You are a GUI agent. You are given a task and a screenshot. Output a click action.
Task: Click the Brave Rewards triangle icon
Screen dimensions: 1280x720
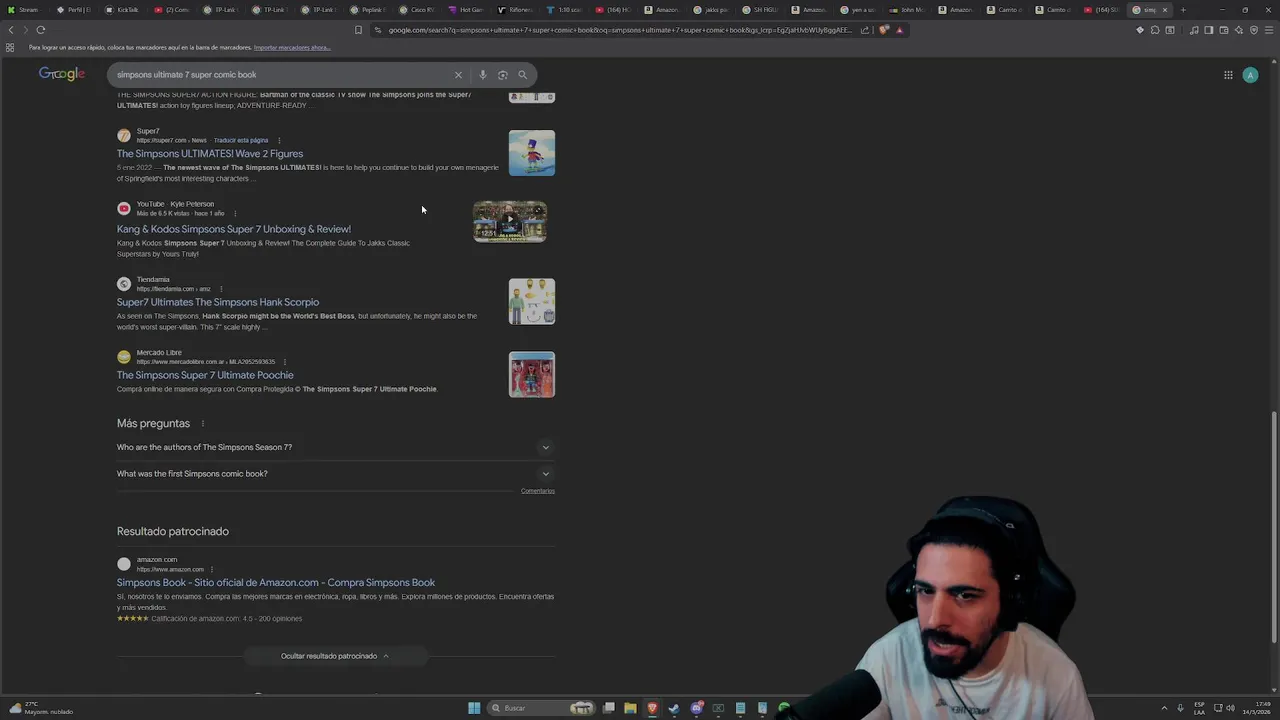[899, 30]
